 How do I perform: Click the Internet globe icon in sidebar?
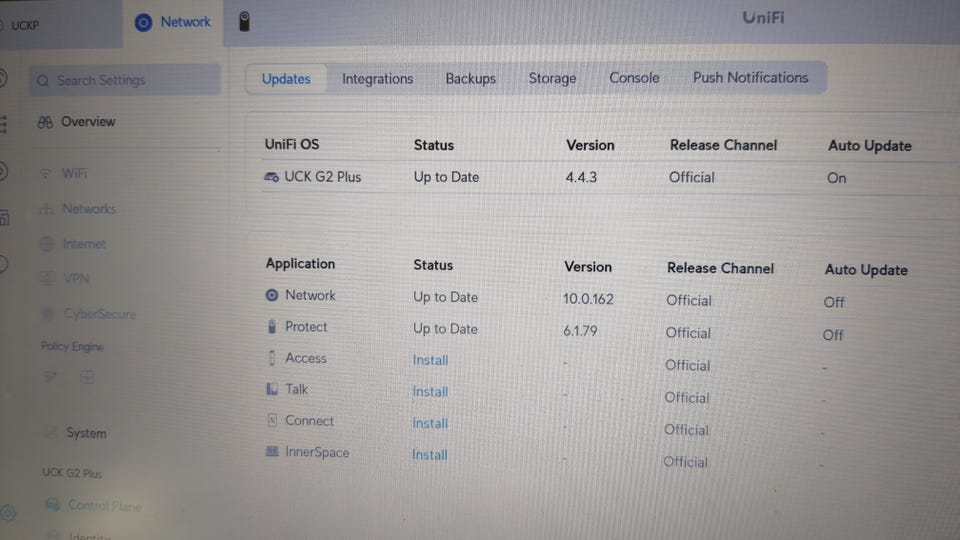click(45, 244)
